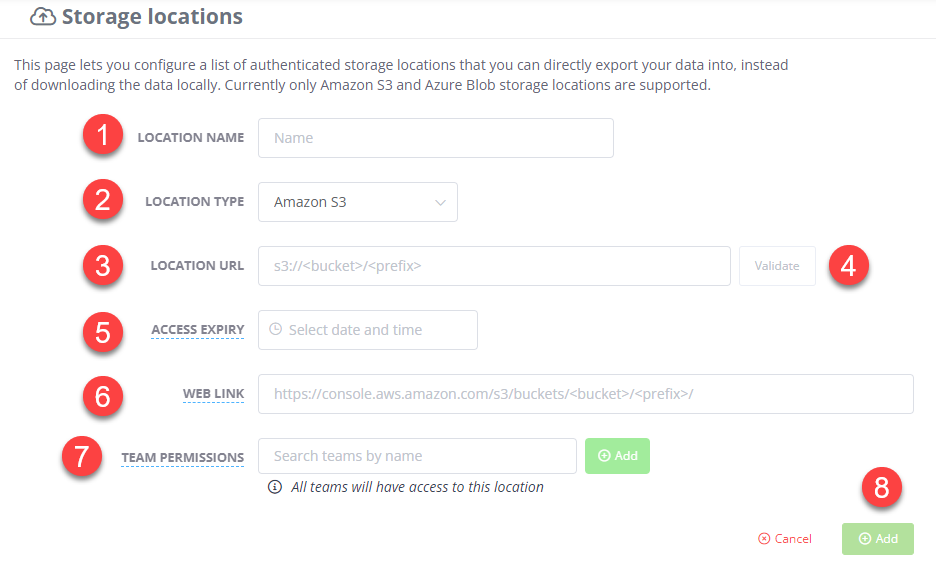Click the underlined Team Permissions label
This screenshot has height=564, width=936.
(x=183, y=457)
